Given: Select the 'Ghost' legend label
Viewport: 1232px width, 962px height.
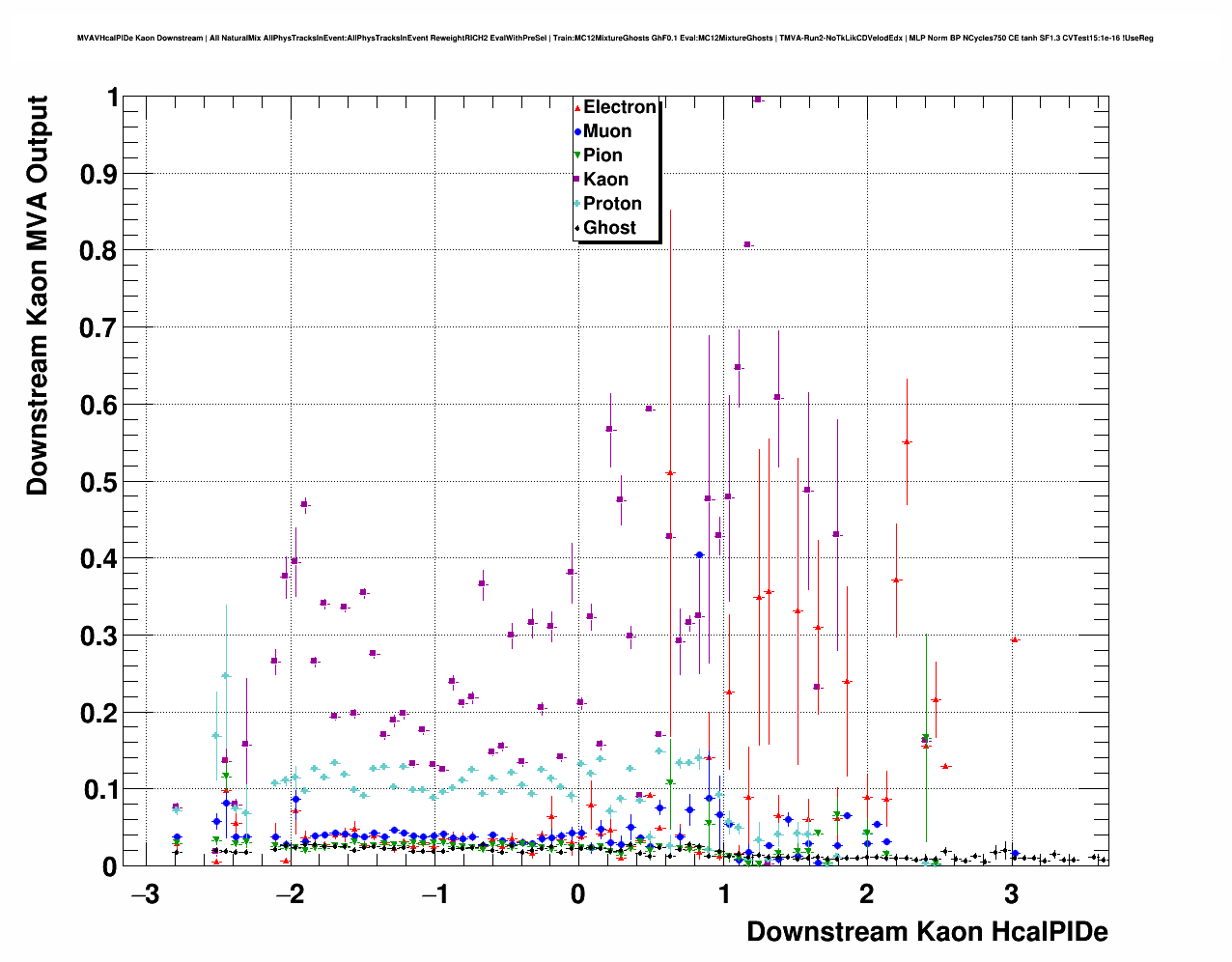Looking at the screenshot, I should tap(609, 228).
